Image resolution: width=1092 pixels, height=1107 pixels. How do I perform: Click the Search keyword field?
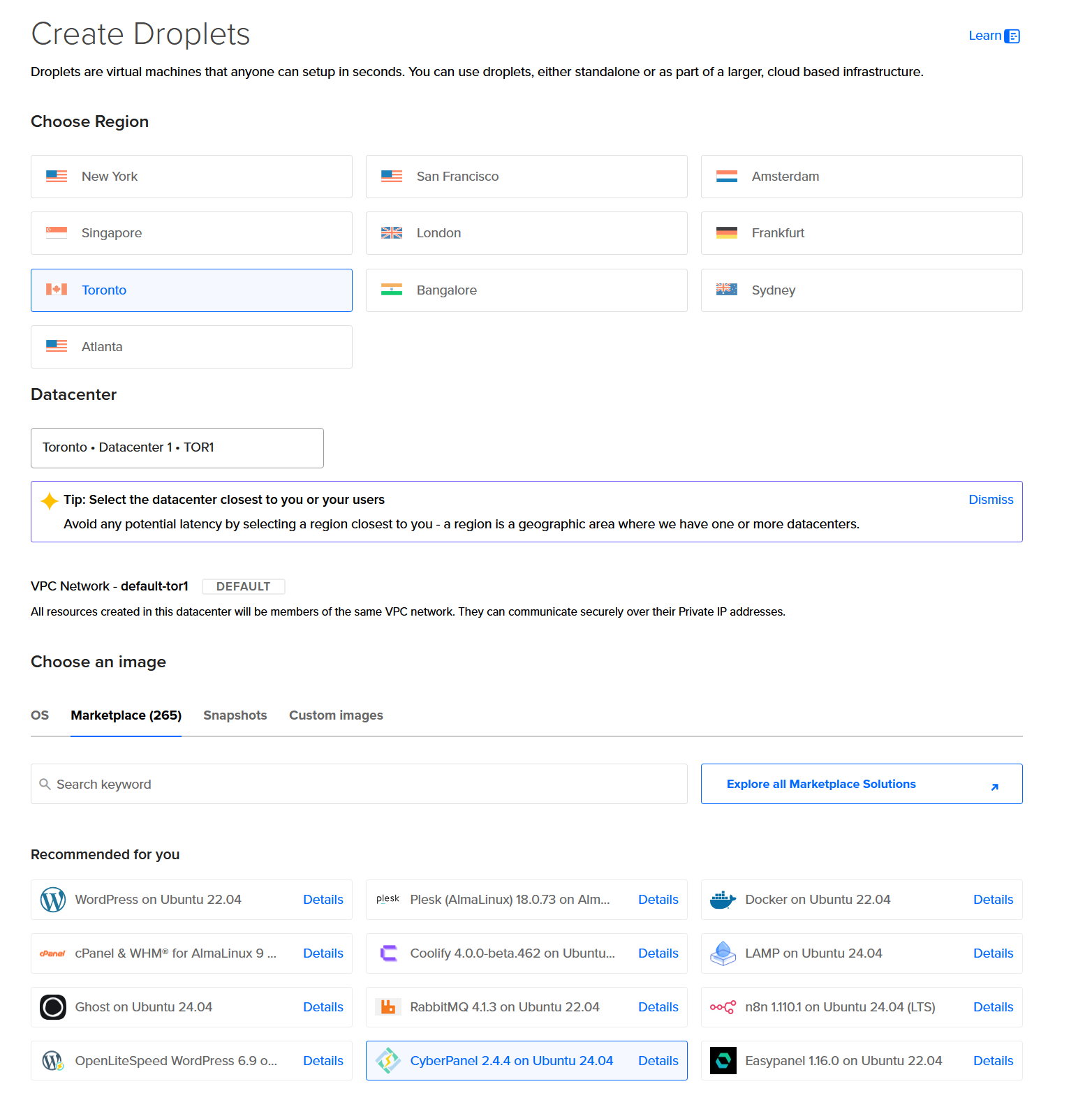(359, 784)
